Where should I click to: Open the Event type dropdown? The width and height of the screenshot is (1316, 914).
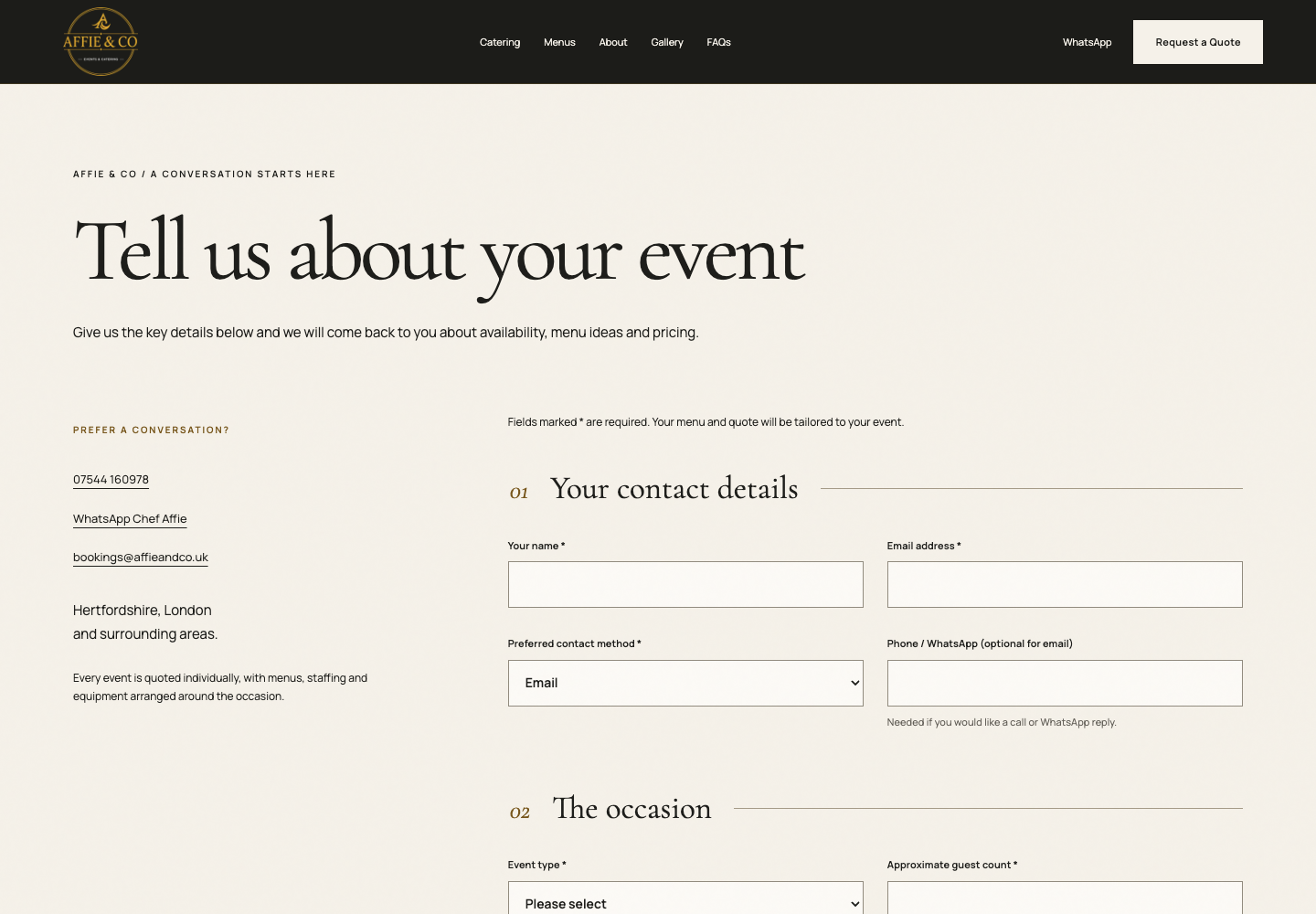pos(685,898)
